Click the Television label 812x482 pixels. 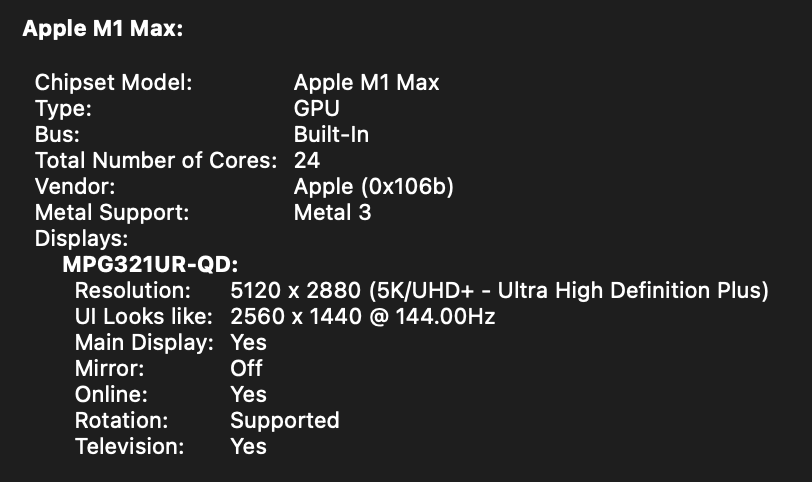coord(129,446)
